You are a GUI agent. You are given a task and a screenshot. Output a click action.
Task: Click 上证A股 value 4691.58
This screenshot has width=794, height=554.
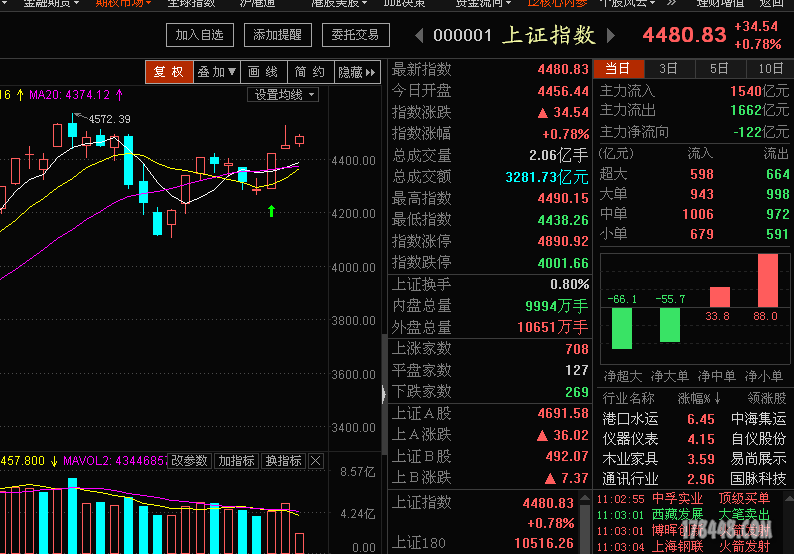click(x=563, y=414)
